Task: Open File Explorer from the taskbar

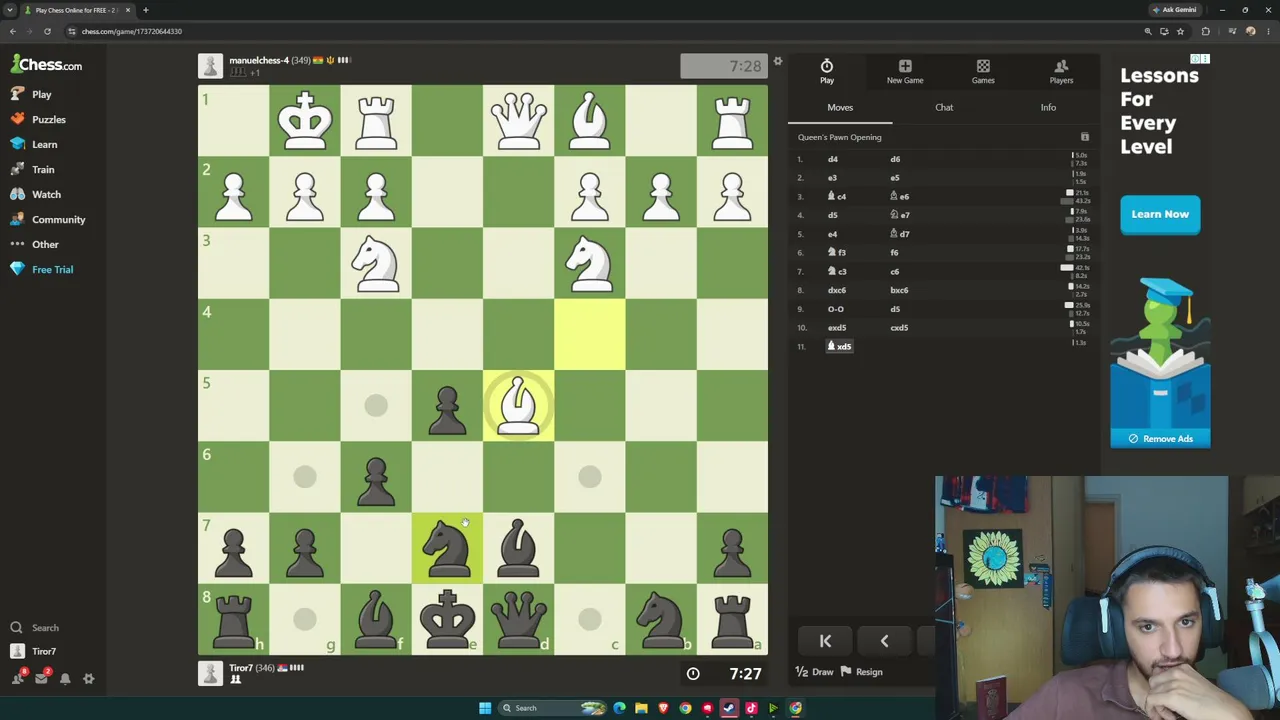Action: coord(641,708)
